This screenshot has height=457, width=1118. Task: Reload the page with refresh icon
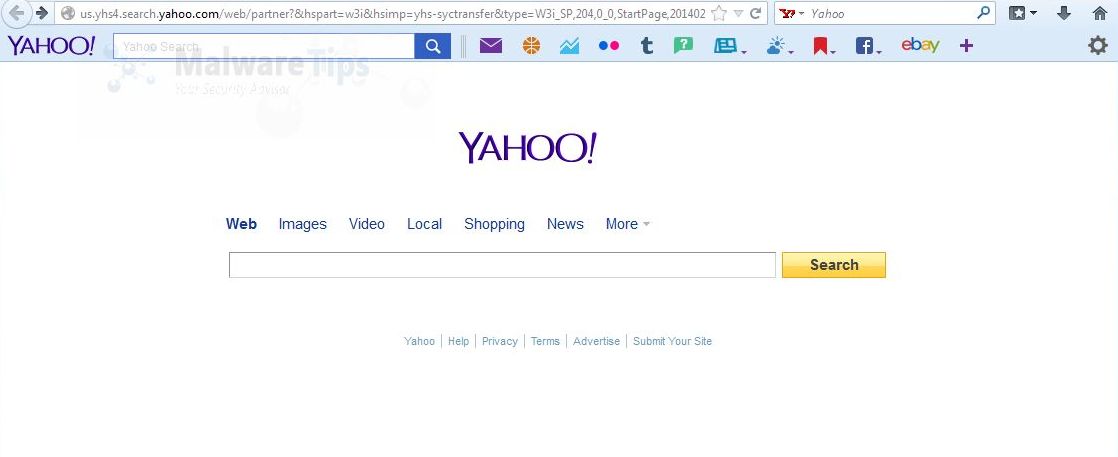tap(756, 13)
